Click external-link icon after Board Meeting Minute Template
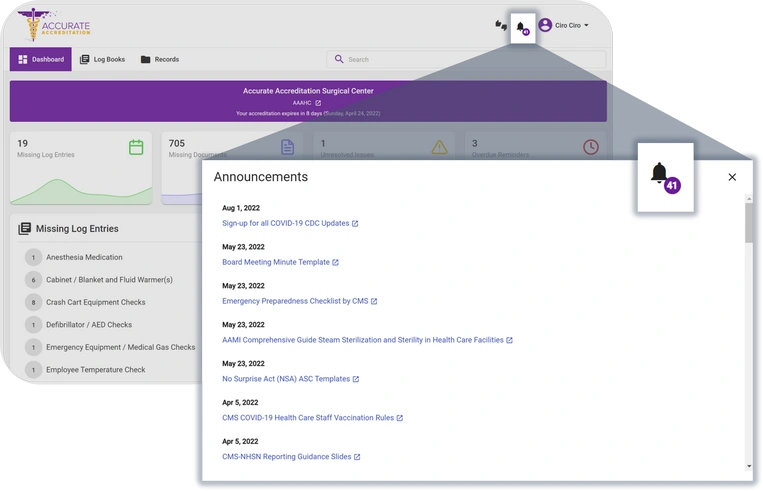 tap(335, 262)
